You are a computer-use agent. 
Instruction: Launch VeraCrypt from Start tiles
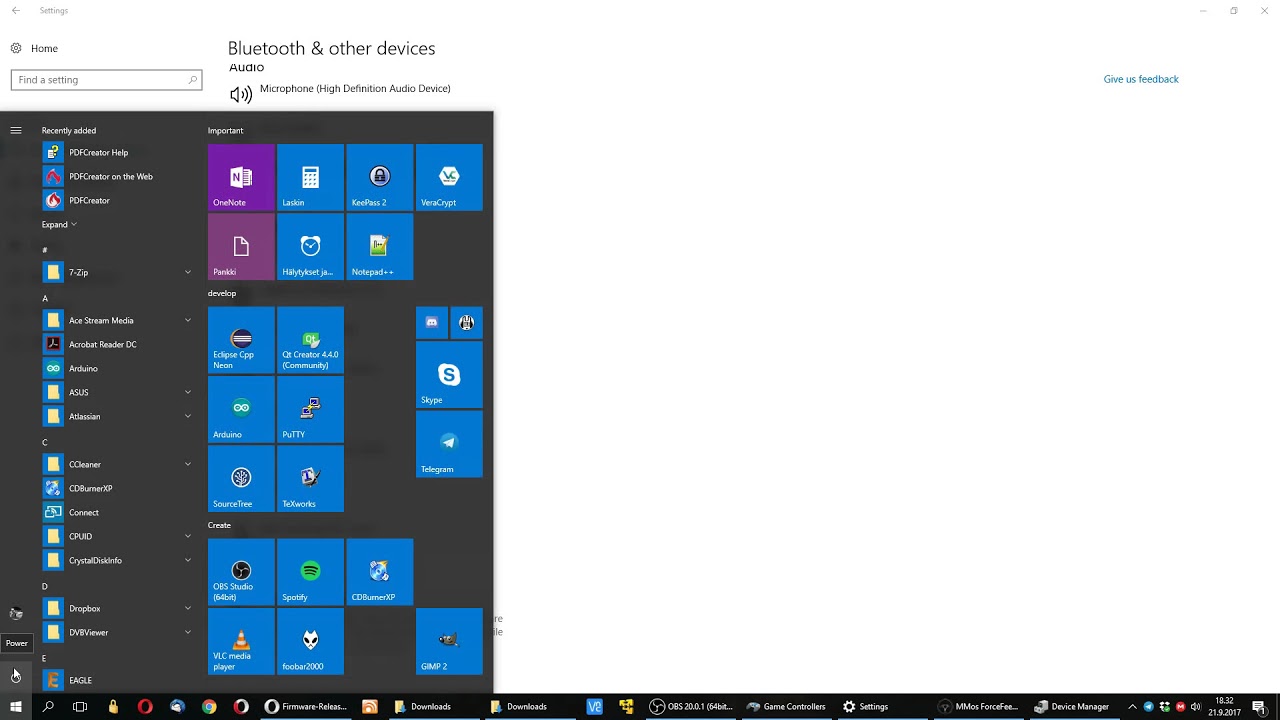point(449,177)
